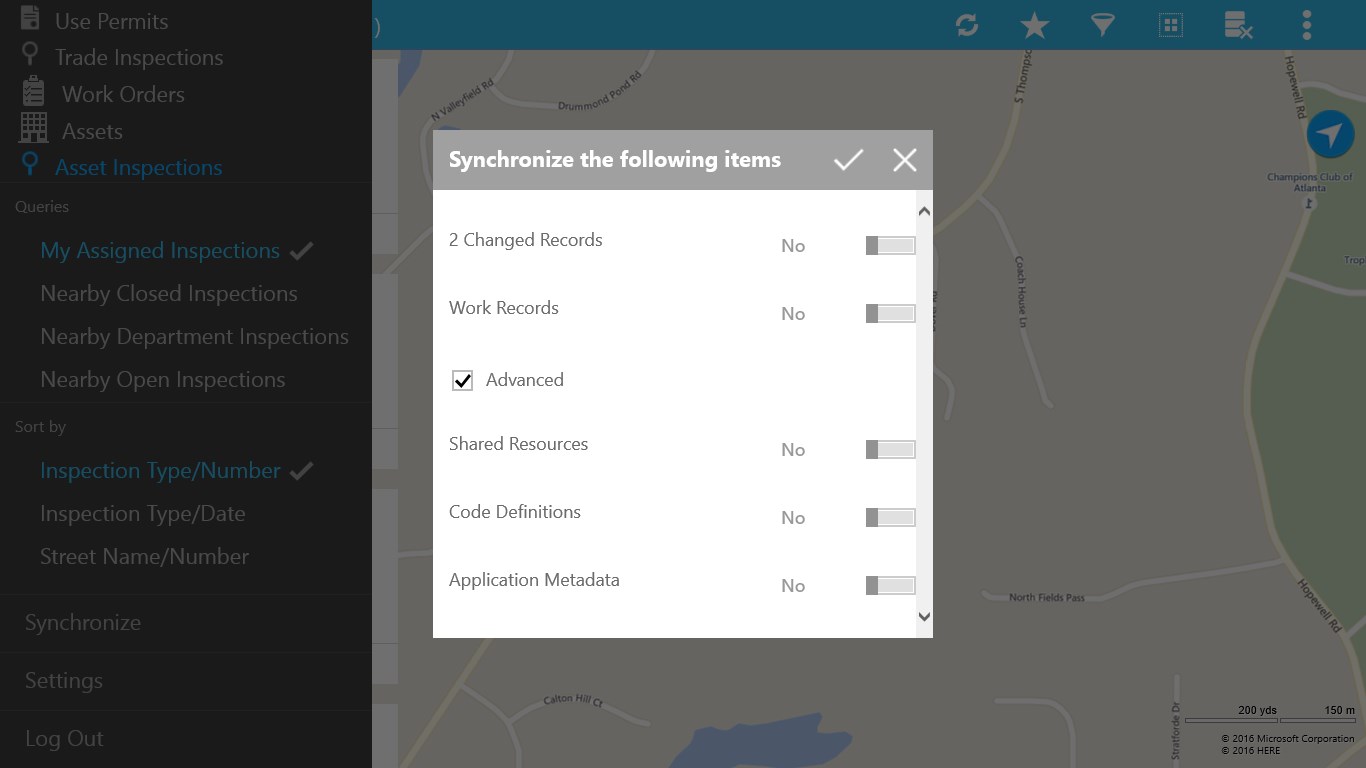Click the up chevron in the sync dialog
Viewport: 1366px width, 768px height.
pos(924,210)
